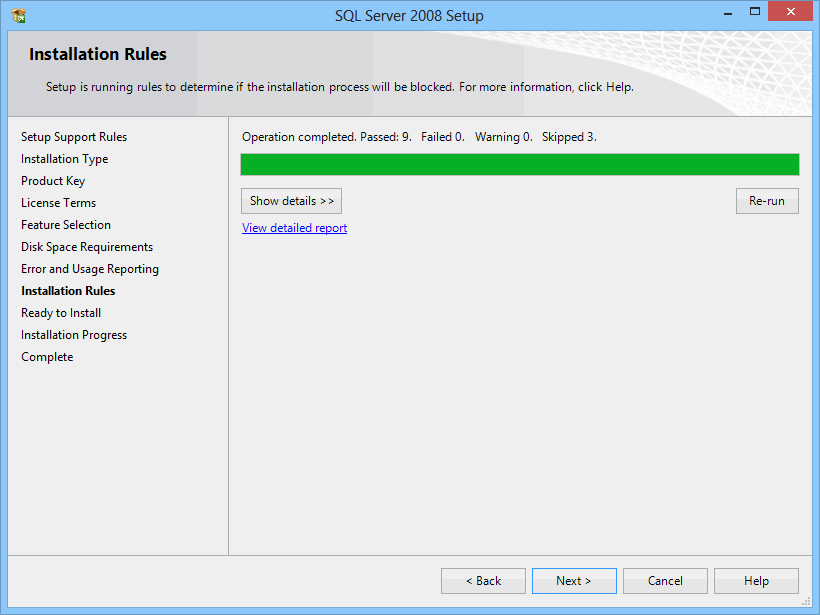Click the 'Failed 0.' status text
Image resolution: width=820 pixels, height=615 pixels.
[443, 137]
